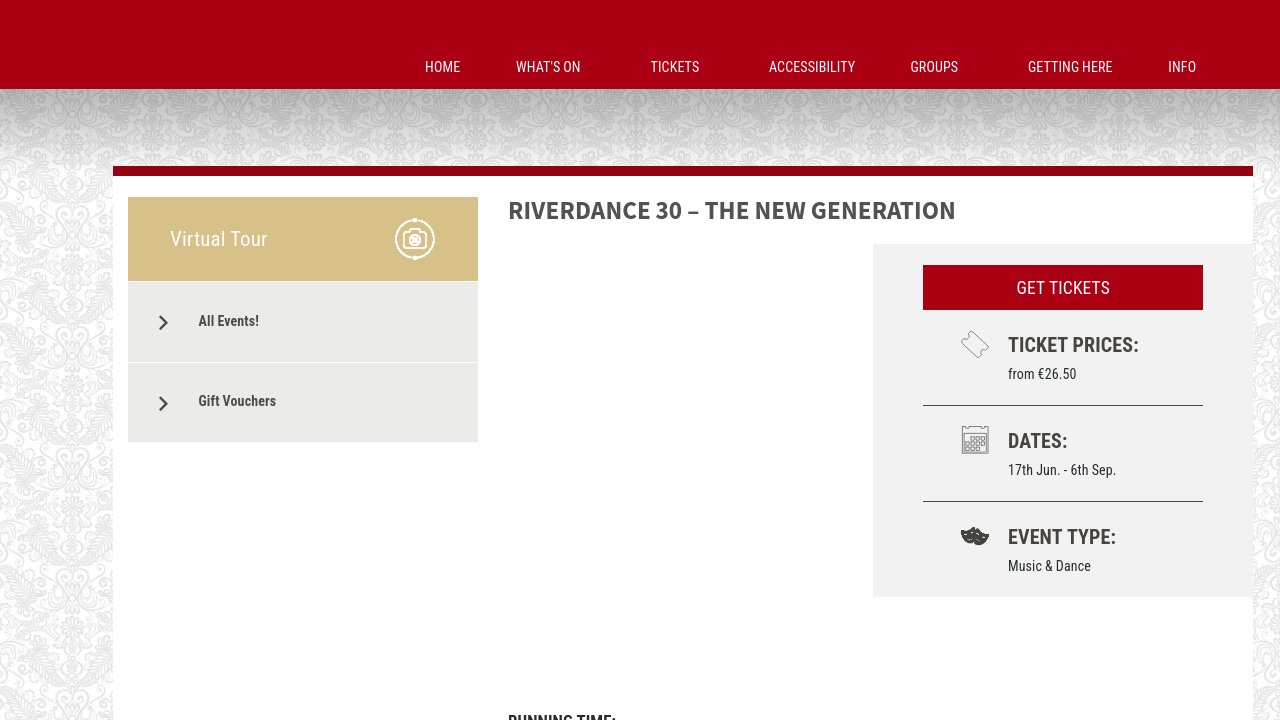Click the ticket icon beside Ticket Prices
Screen dimensions: 1280x720
click(x=975, y=345)
